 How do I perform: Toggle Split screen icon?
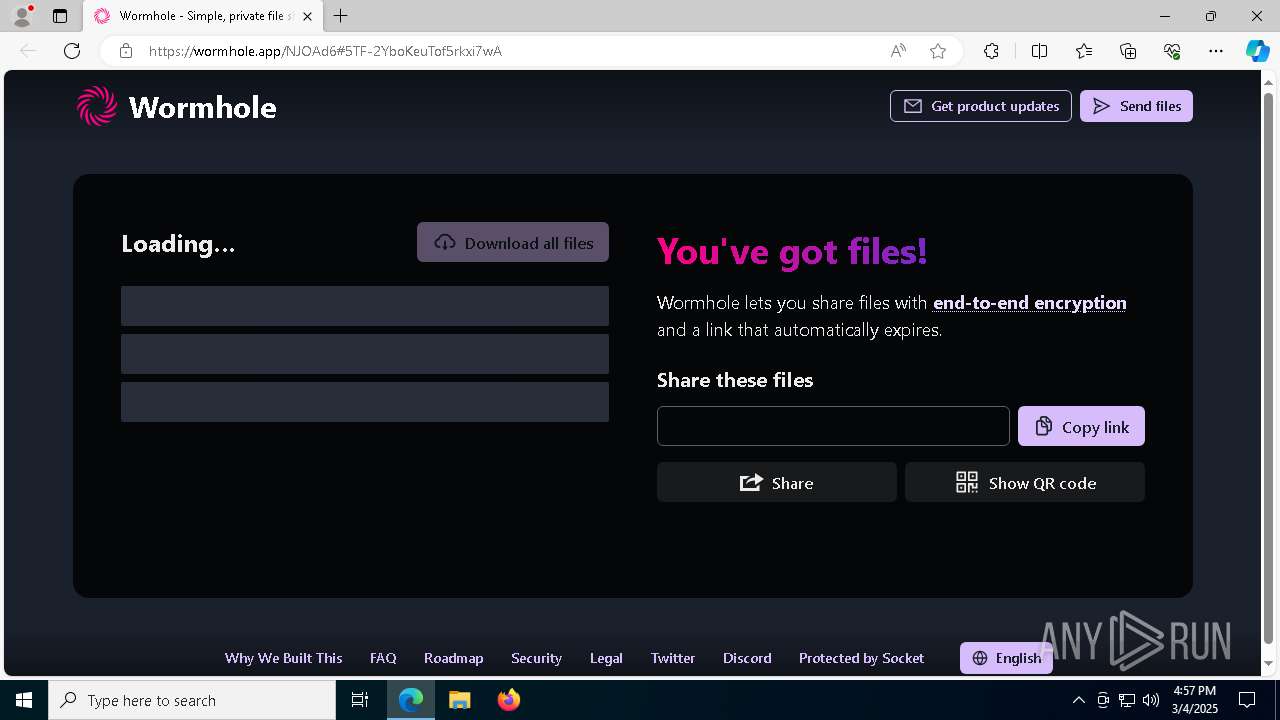[1039, 51]
